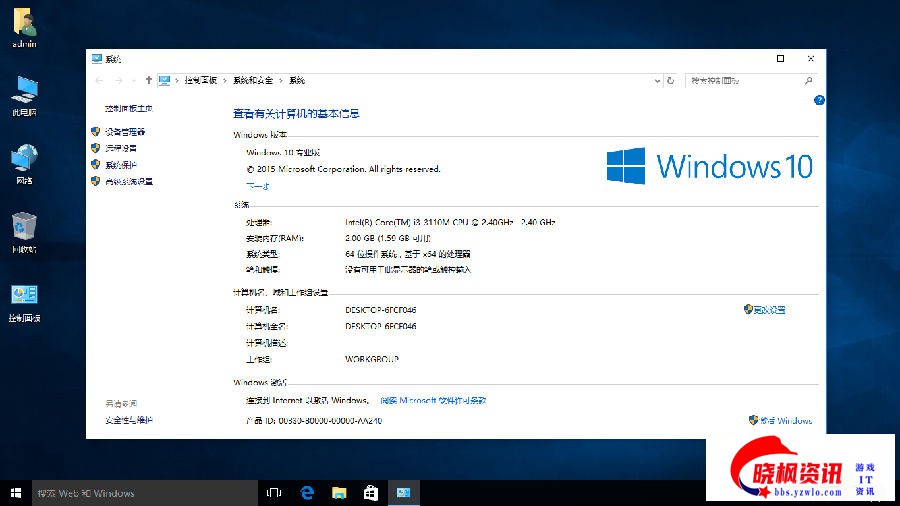This screenshot has height=506, width=900.
Task: Expand the recent locations dropdown arrow
Action: (135, 80)
